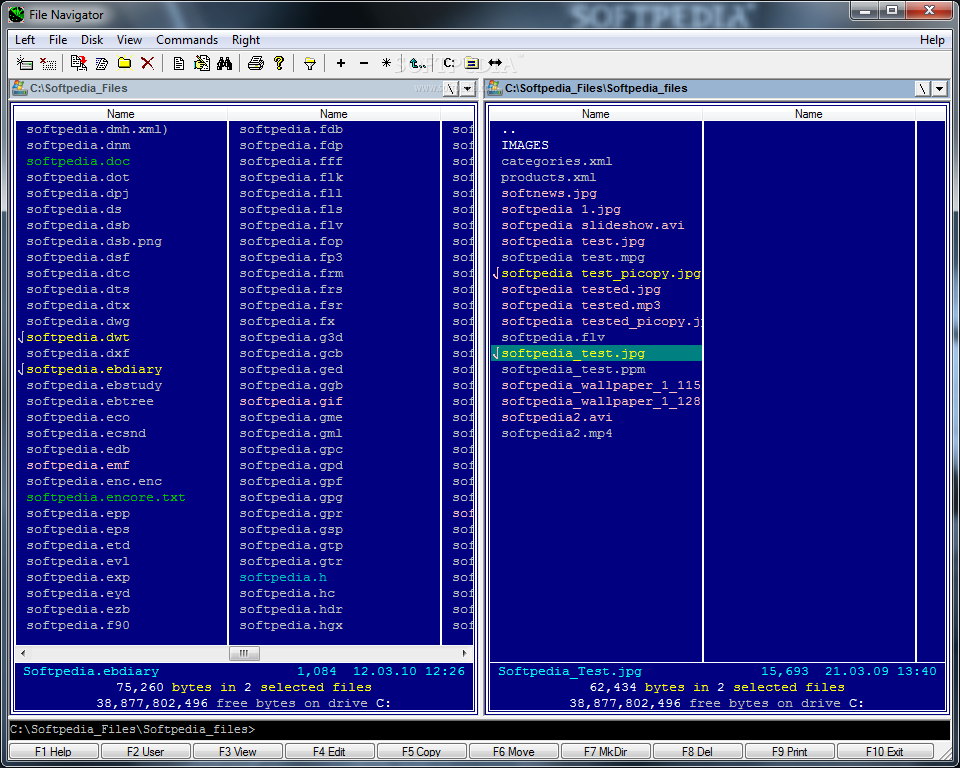Click the new folder toolbar icon
The width and height of the screenshot is (960, 768).
[125, 63]
